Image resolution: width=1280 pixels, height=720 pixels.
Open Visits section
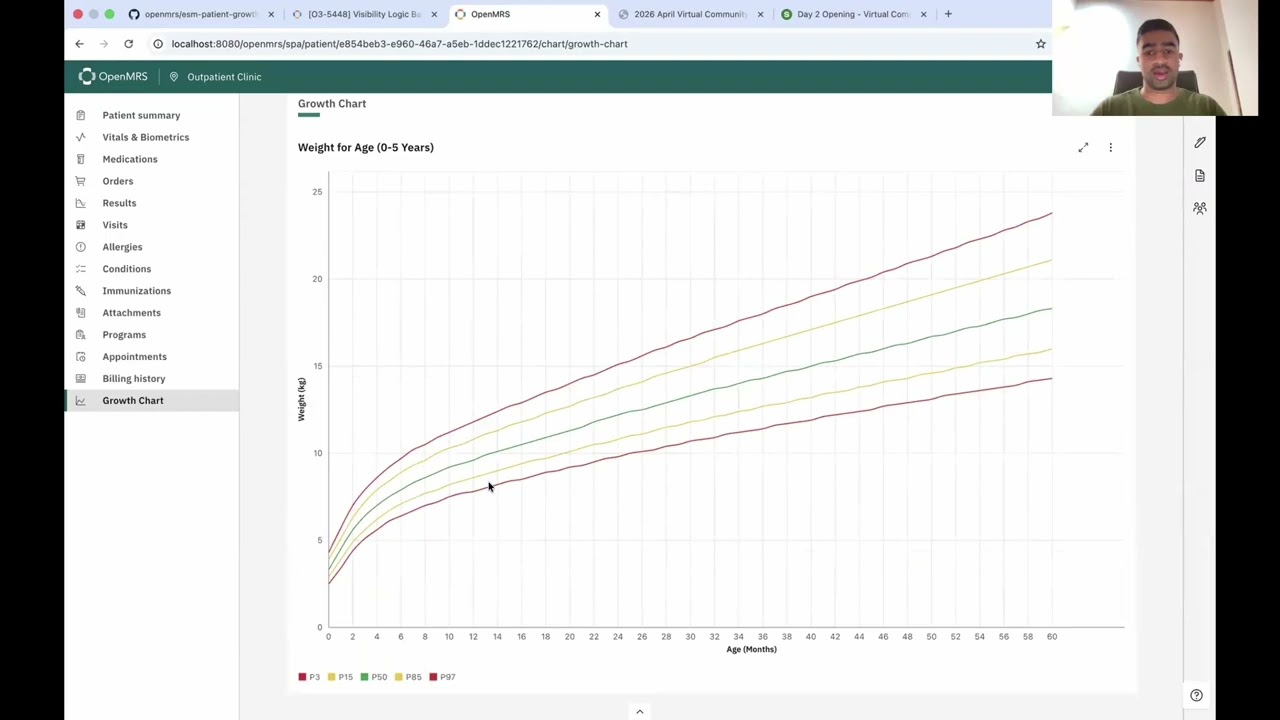pos(115,225)
